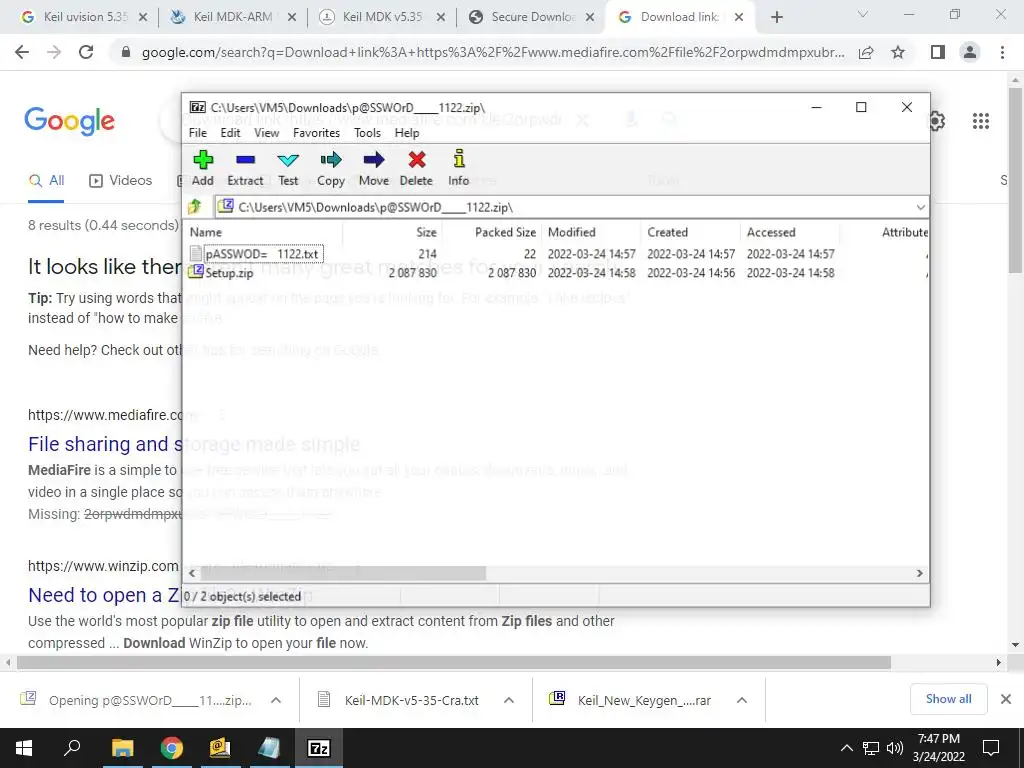The width and height of the screenshot is (1024, 768).
Task: Open the File menu in 7-Zip
Action: pos(198,133)
